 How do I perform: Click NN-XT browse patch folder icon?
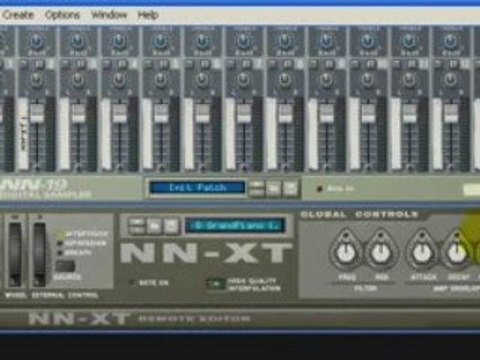click(154, 226)
